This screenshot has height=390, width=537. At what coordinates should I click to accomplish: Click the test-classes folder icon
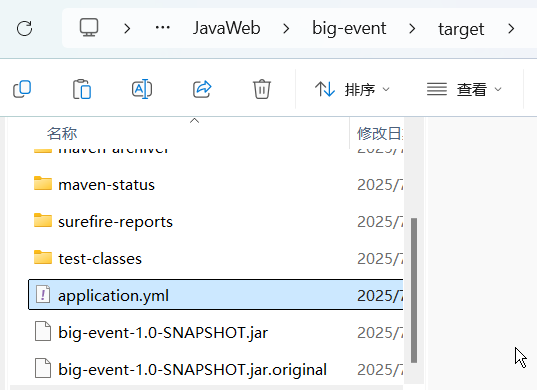(43, 257)
